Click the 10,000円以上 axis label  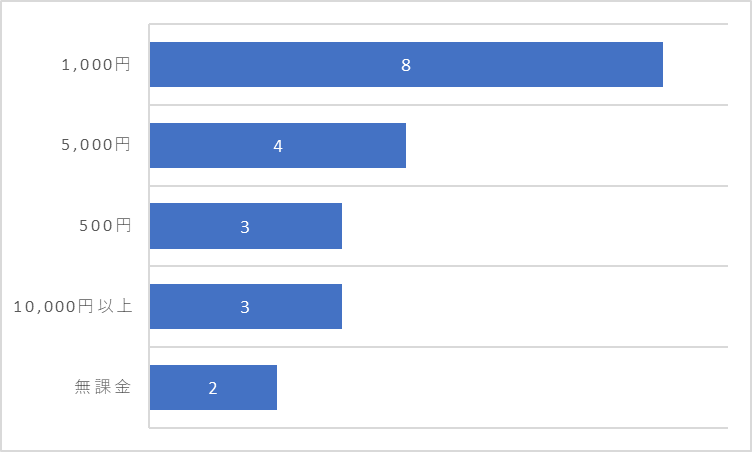coord(73,306)
